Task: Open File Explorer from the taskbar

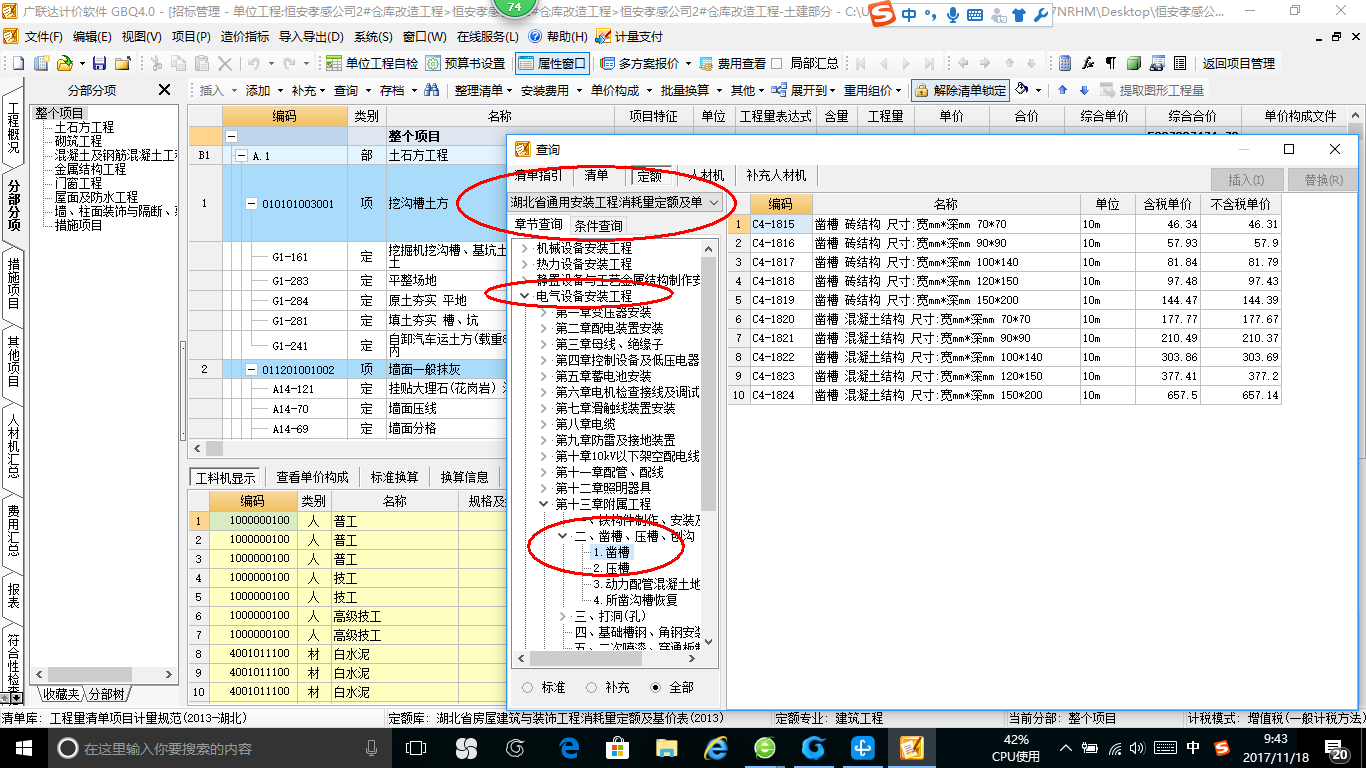Action: click(x=666, y=747)
